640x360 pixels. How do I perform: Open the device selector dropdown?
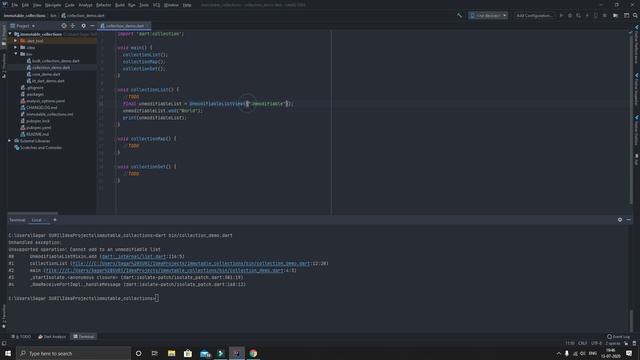(488, 16)
